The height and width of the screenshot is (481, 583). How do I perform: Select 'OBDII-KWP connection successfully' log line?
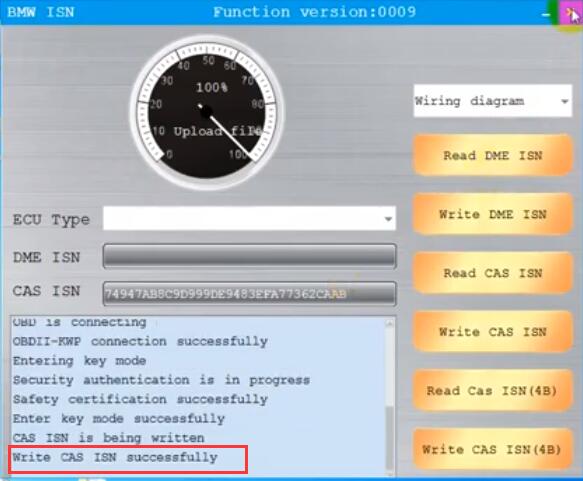click(140, 341)
